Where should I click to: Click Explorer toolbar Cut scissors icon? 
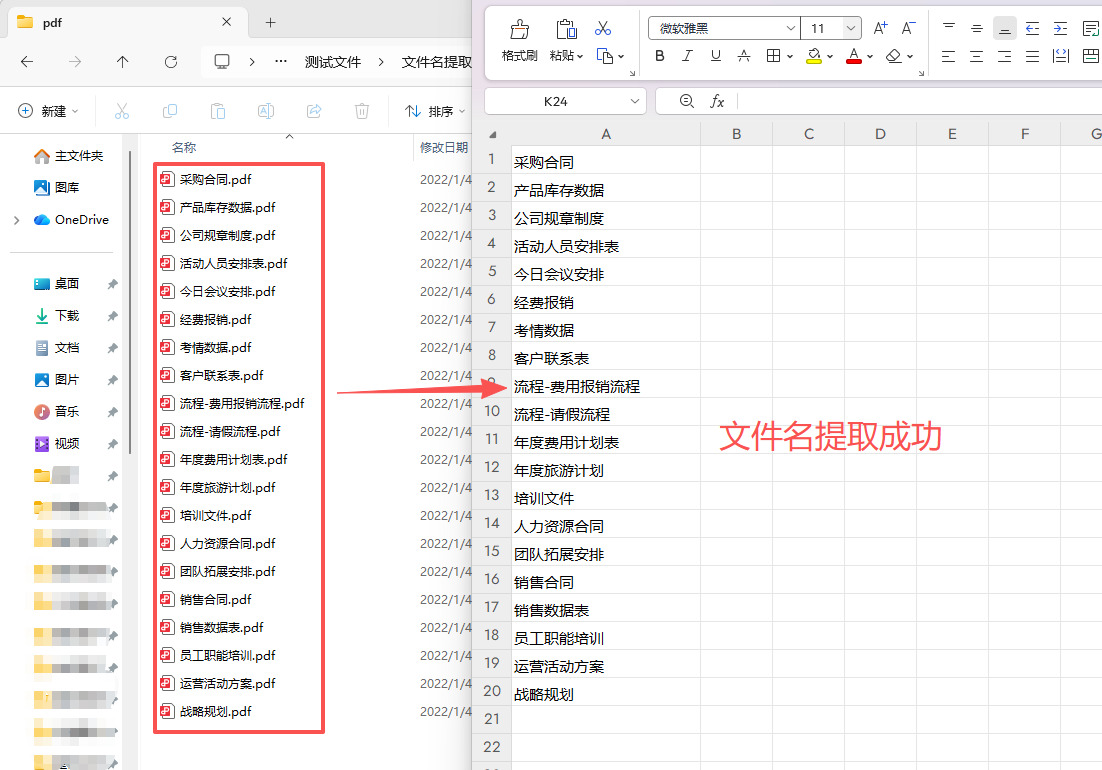pos(122,111)
